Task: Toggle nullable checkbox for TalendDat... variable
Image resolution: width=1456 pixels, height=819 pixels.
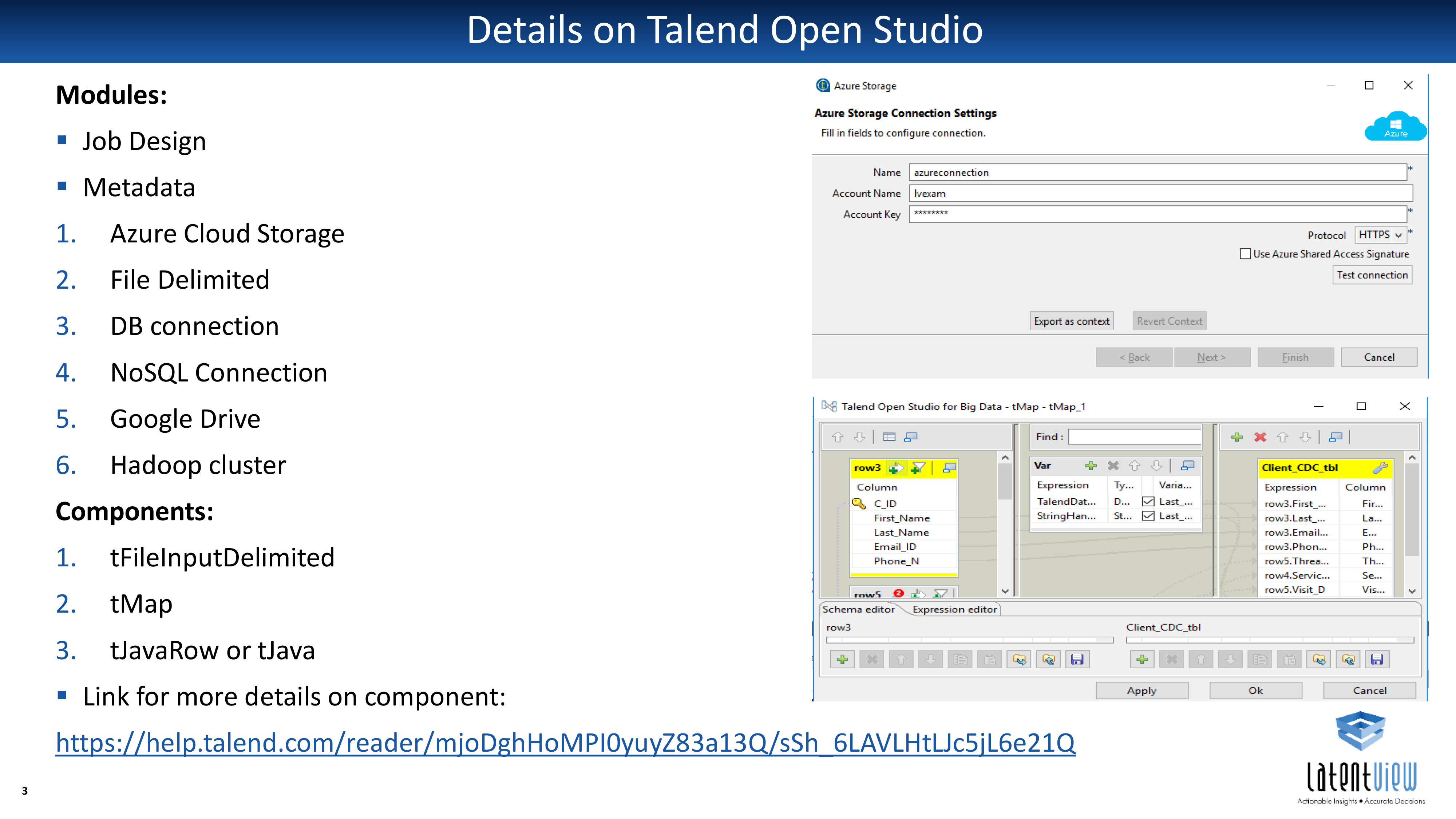Action: (1148, 501)
